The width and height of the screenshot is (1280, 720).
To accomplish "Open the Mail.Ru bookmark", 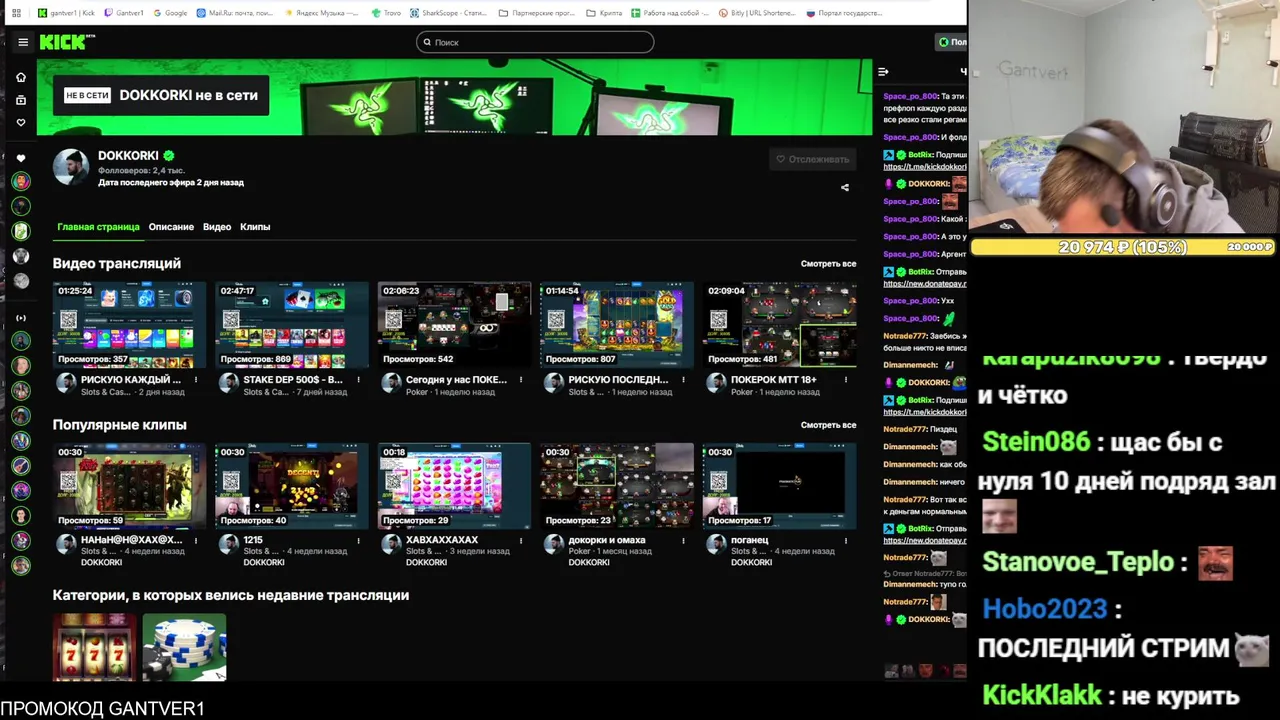I will click(x=234, y=13).
